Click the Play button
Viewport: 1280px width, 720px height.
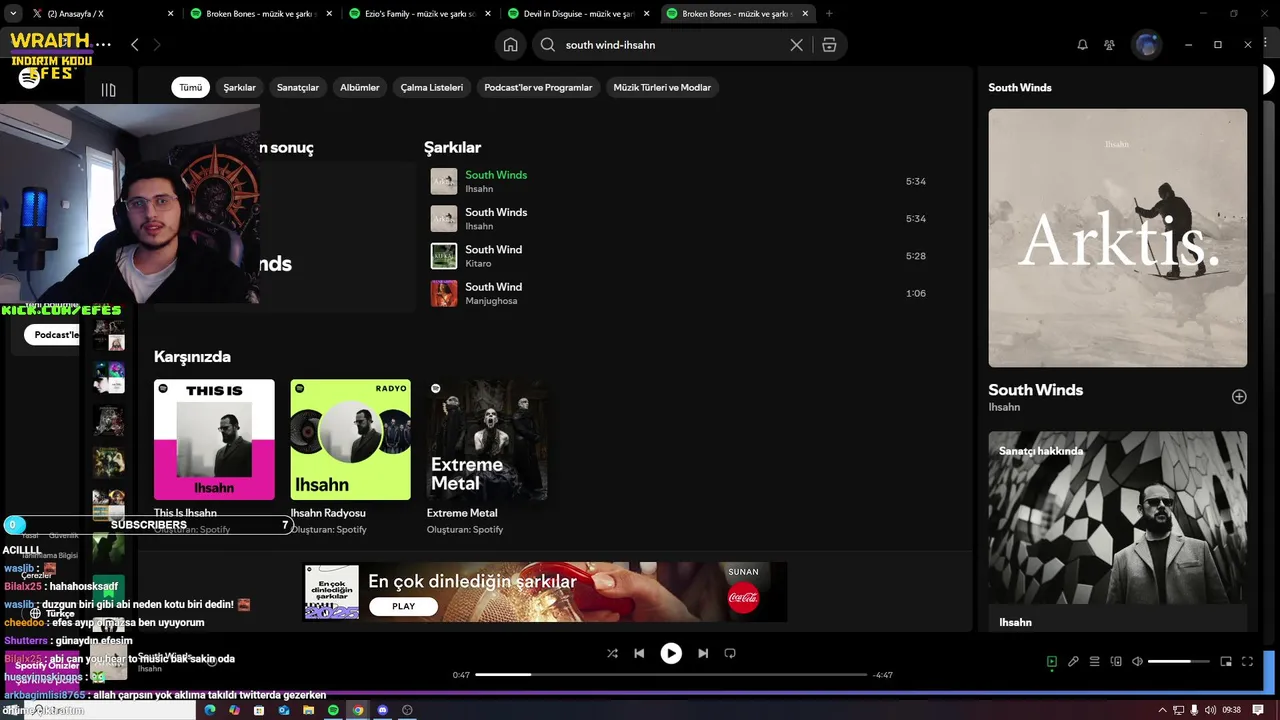[671, 653]
